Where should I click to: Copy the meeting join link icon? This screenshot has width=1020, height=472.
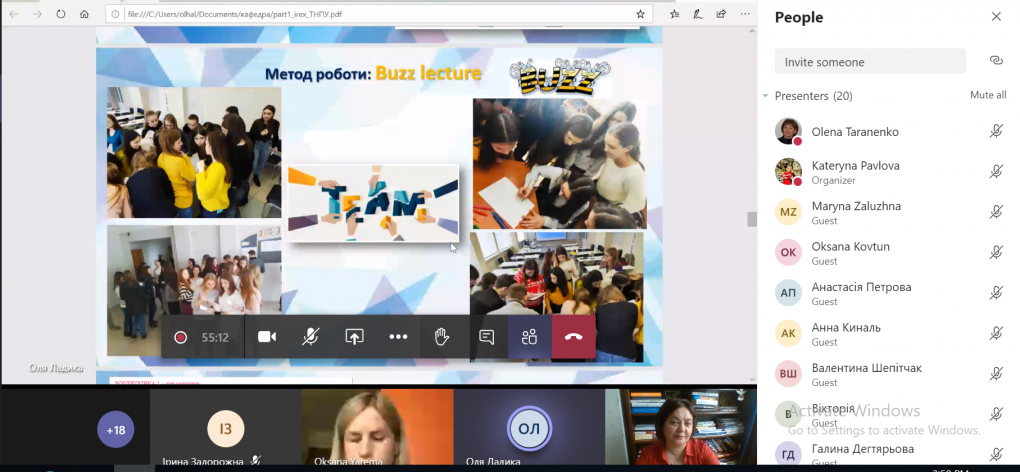click(995, 61)
